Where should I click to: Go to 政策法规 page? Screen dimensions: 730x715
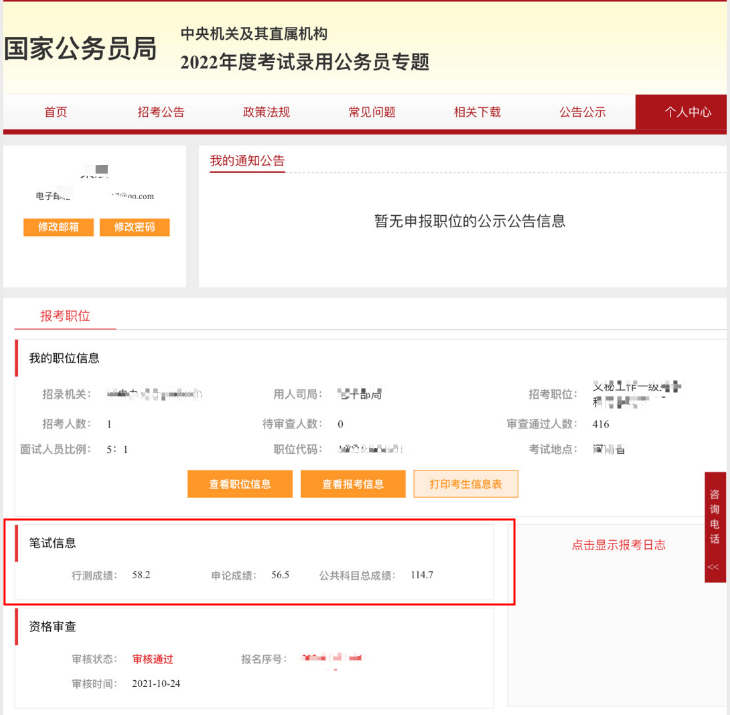266,112
